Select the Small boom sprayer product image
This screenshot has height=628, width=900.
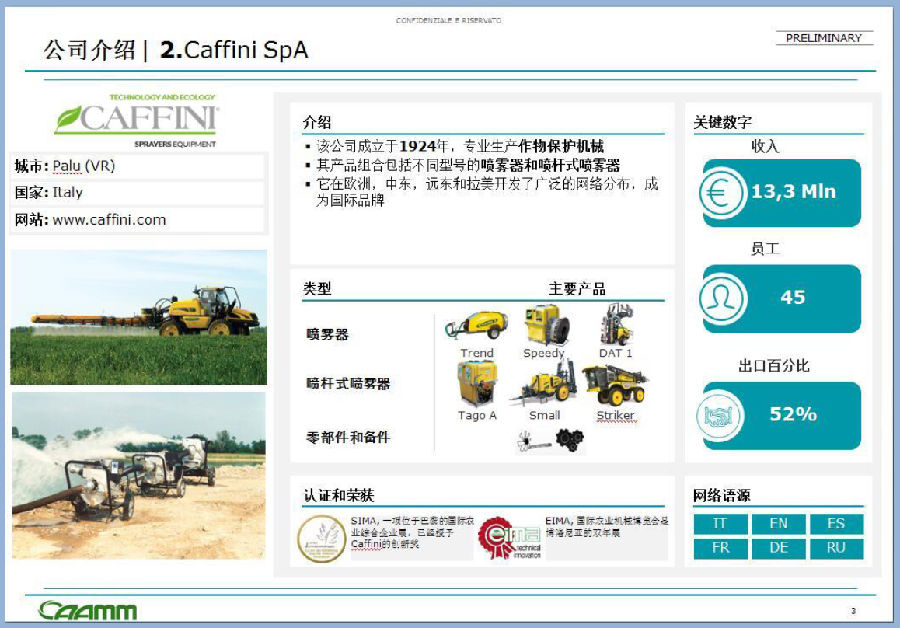(544, 383)
